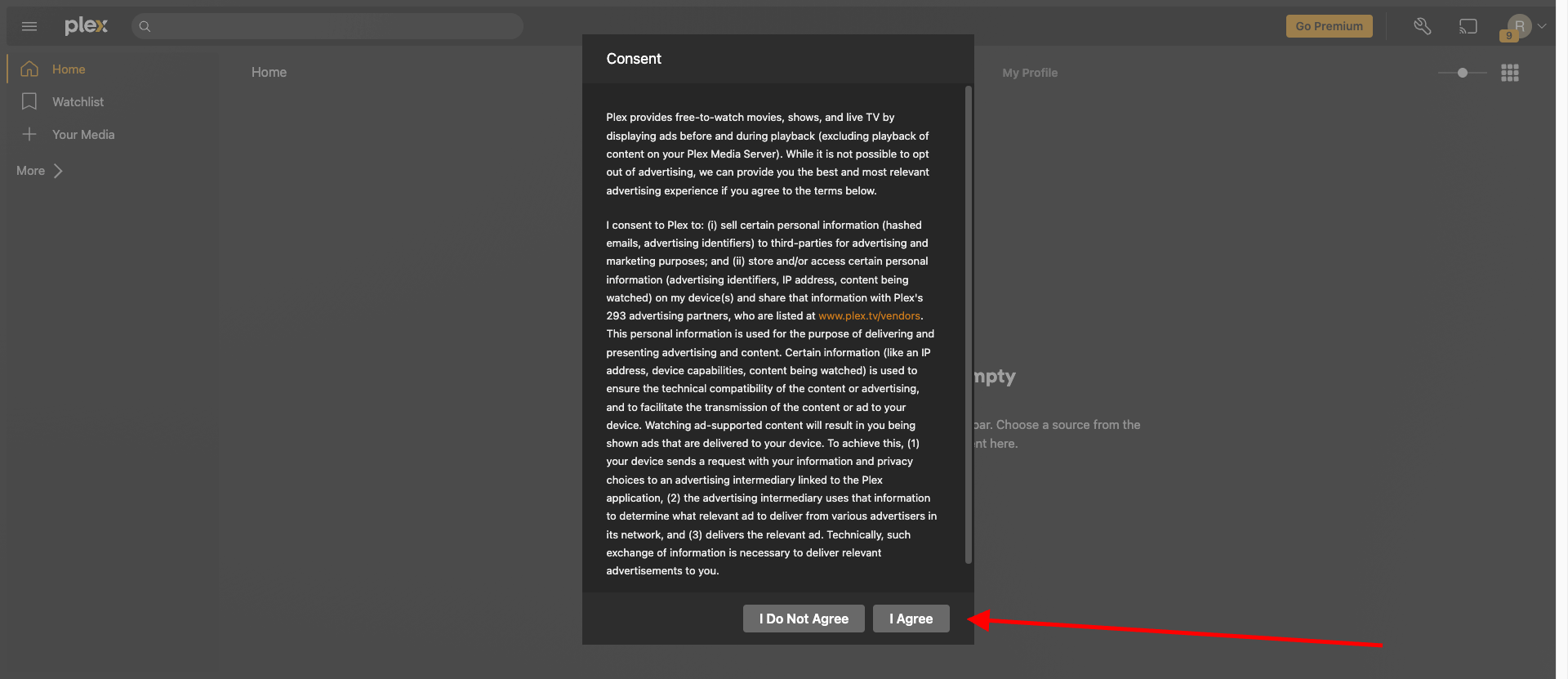Click the Home house icon

(29, 69)
